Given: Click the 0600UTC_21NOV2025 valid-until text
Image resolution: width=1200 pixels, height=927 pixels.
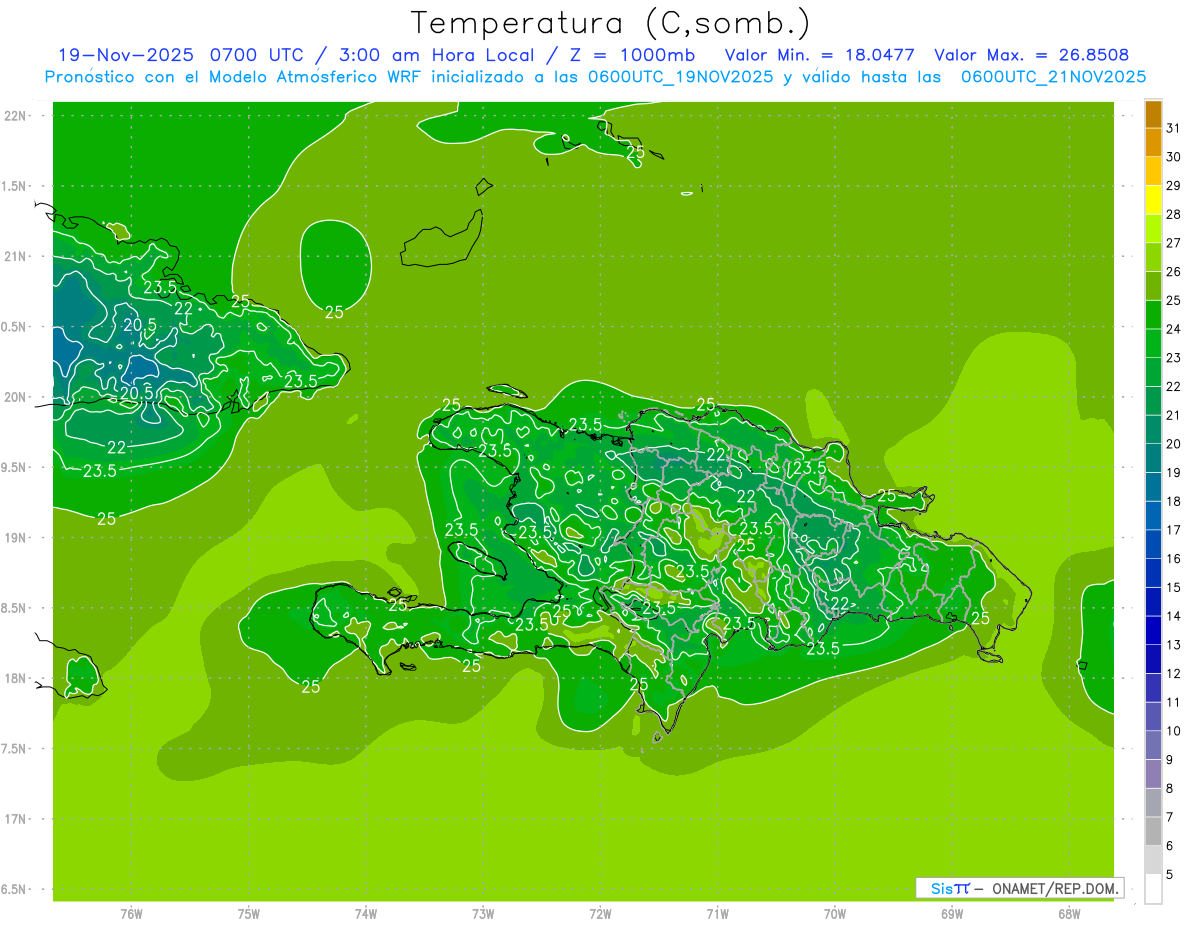Looking at the screenshot, I should [x=1053, y=77].
